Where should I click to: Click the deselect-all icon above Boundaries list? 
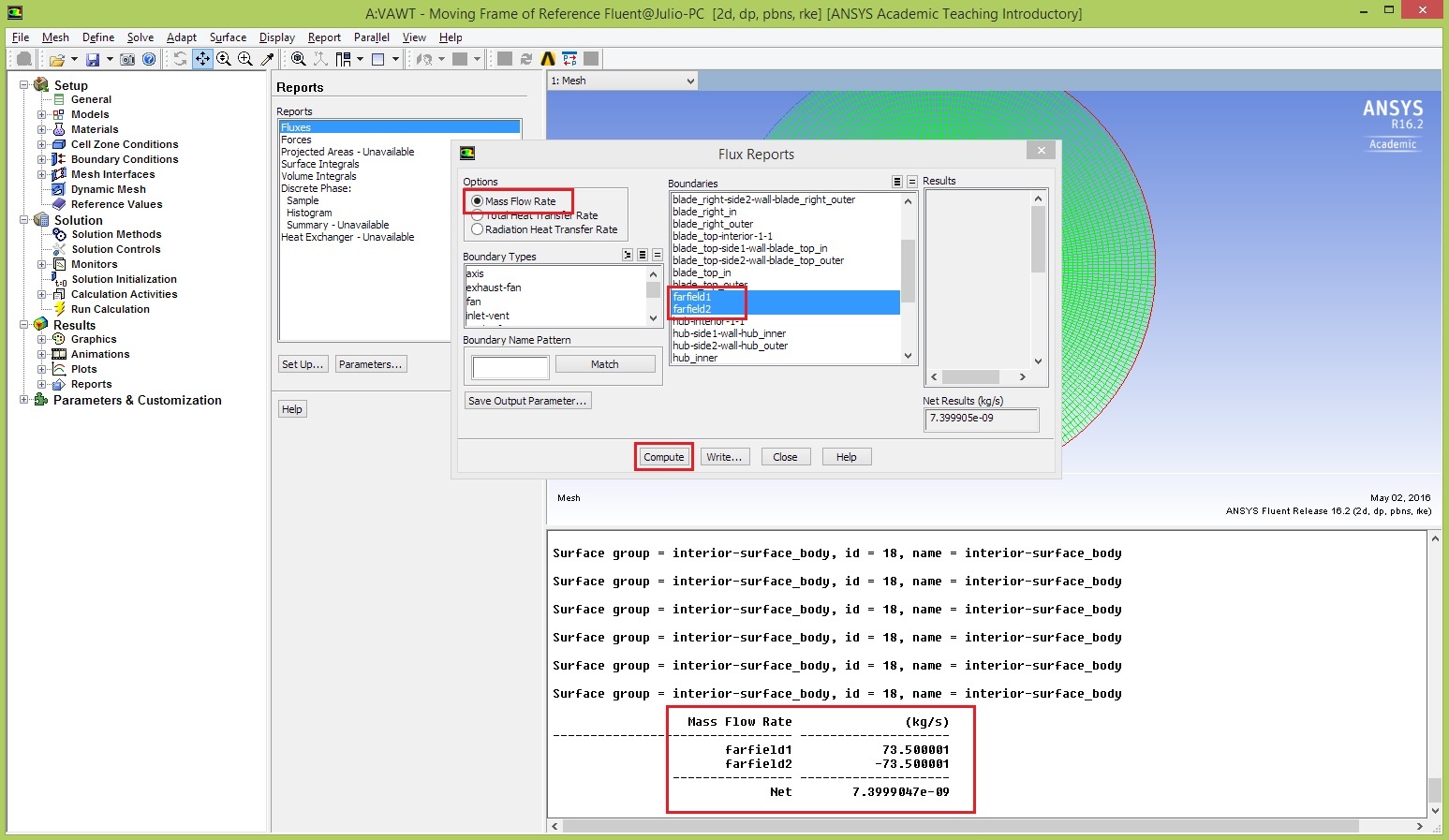911,182
